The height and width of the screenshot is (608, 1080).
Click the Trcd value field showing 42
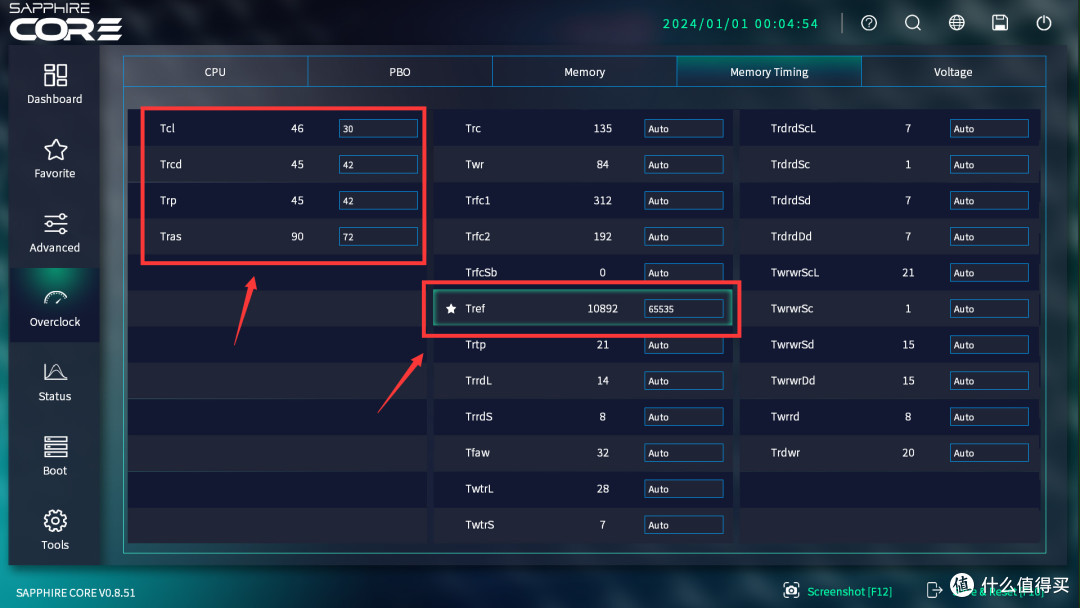click(378, 165)
